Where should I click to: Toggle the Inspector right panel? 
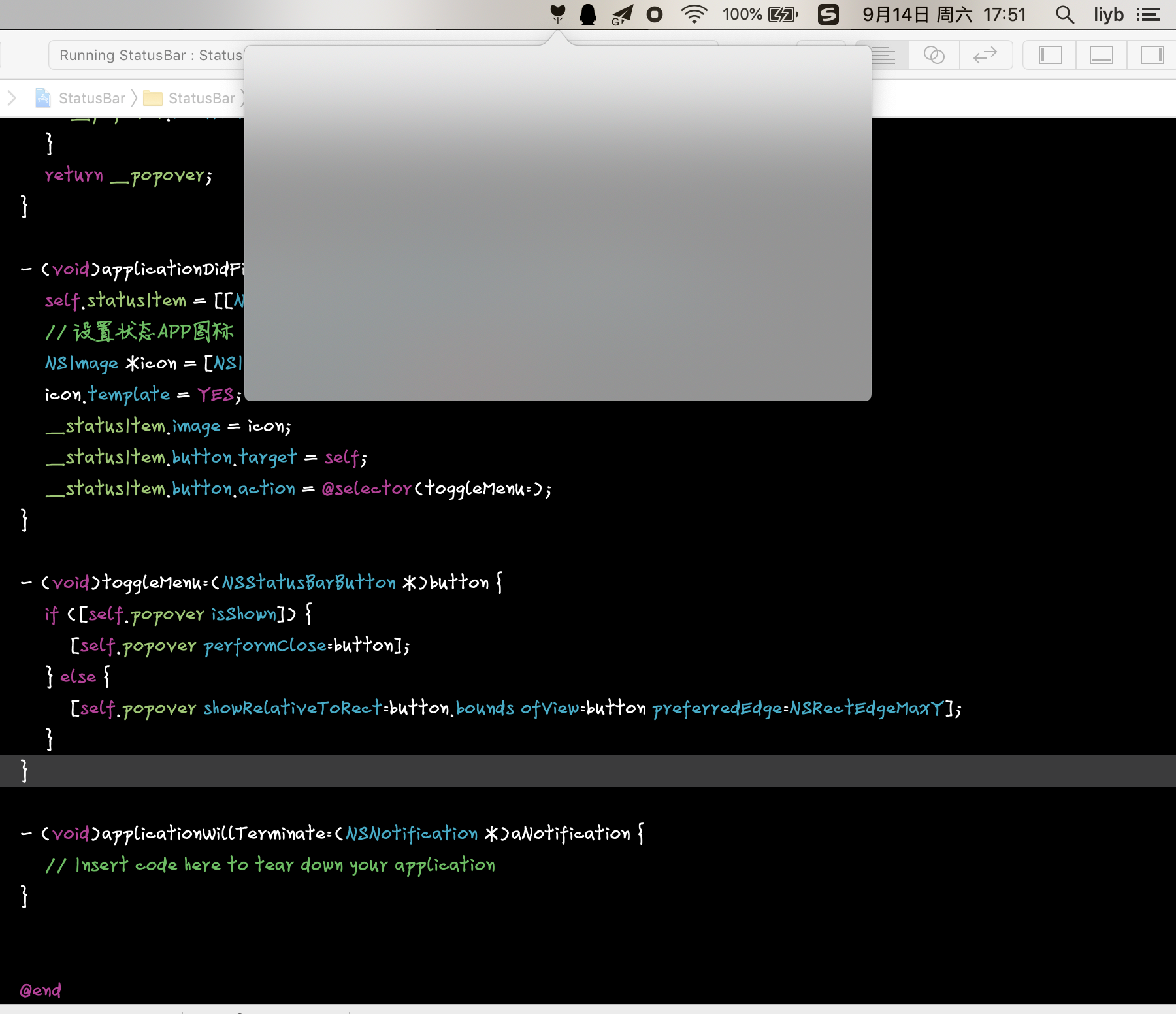pyautogui.click(x=1151, y=56)
